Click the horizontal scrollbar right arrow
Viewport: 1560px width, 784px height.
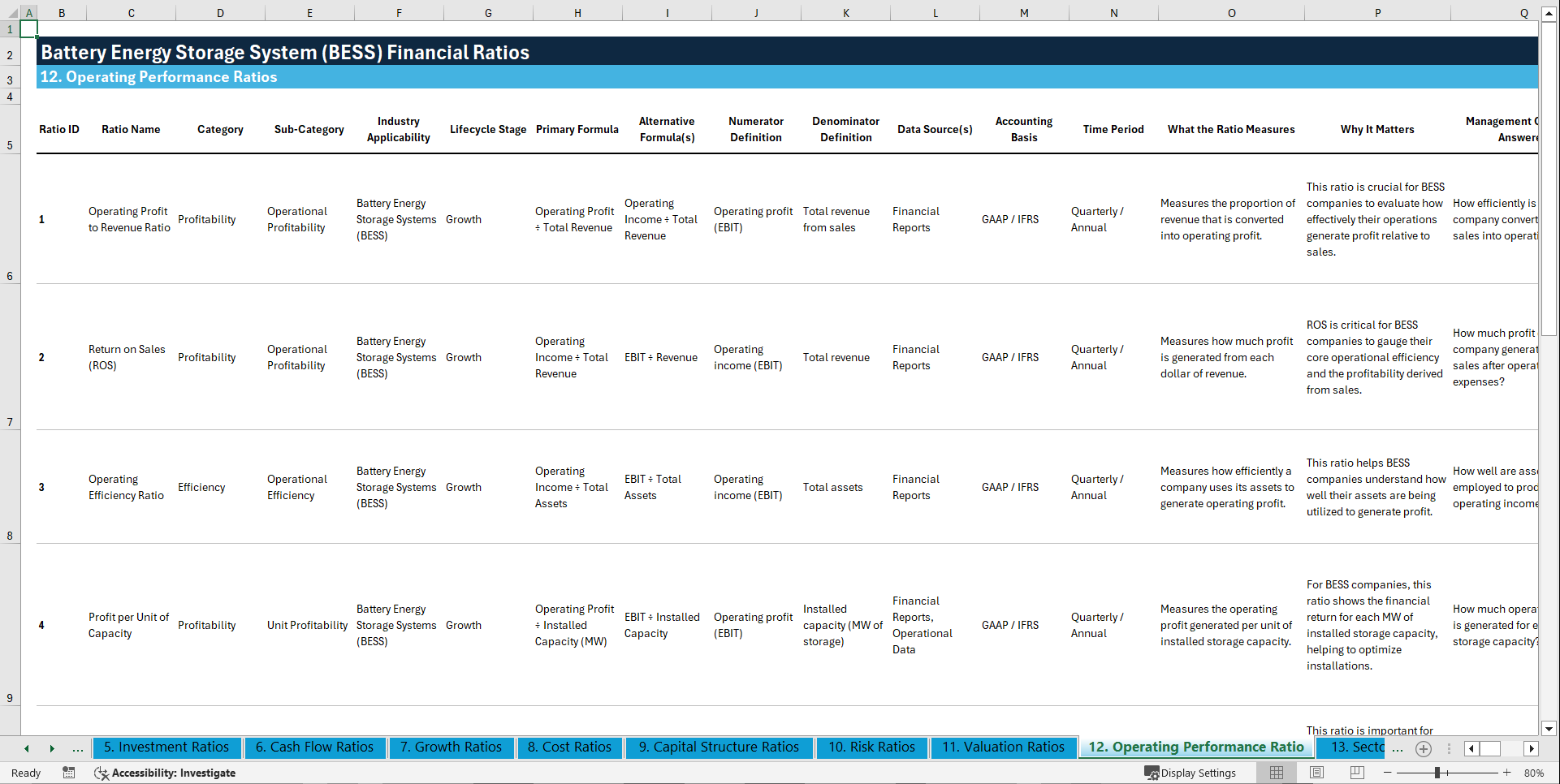point(1532,748)
